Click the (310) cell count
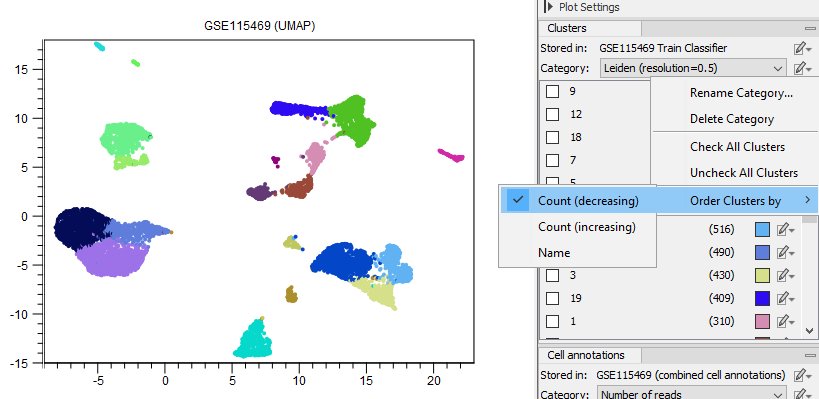819x399 pixels. (721, 321)
